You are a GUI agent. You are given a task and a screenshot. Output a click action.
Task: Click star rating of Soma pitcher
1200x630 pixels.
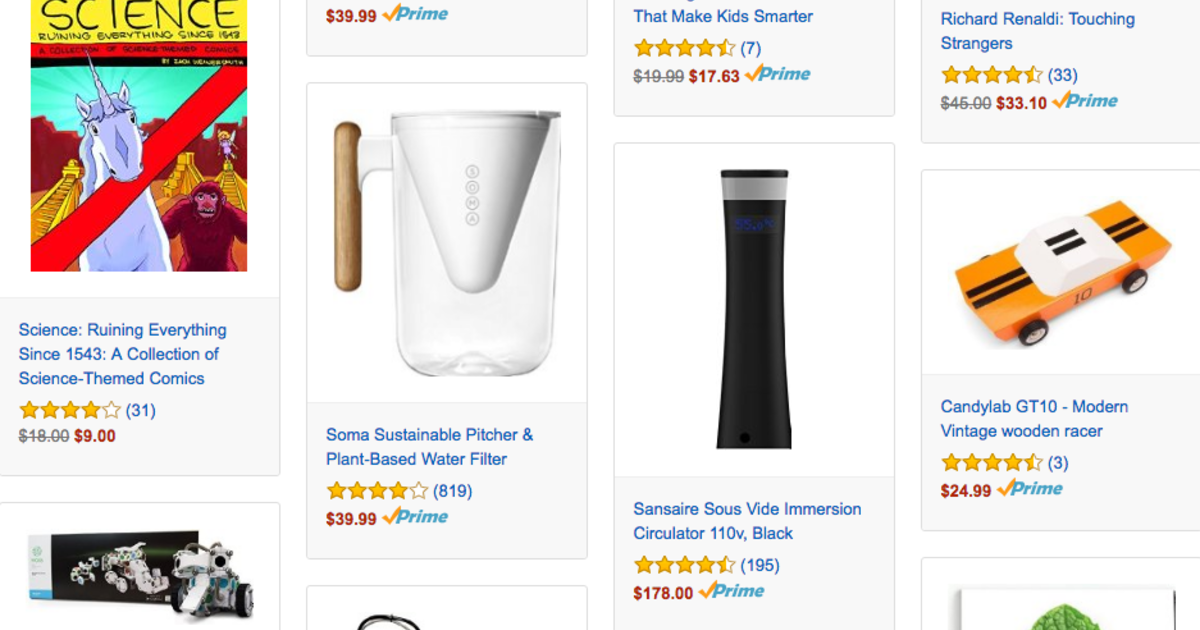pos(377,491)
